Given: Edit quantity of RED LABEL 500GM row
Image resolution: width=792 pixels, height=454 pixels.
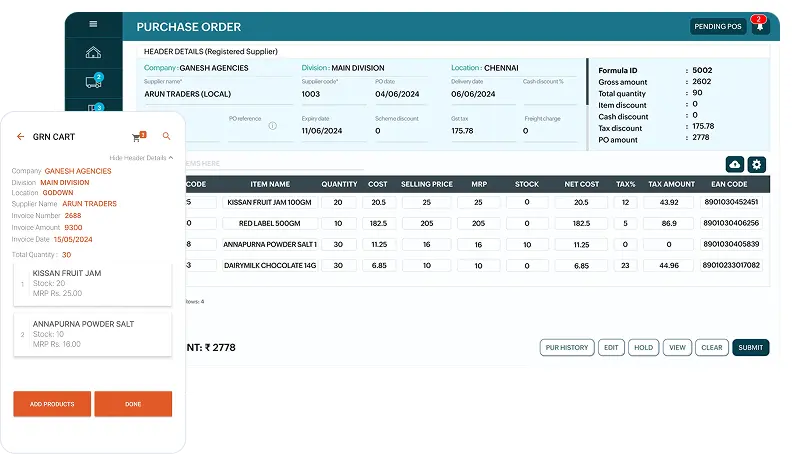Looking at the screenshot, I should pyautogui.click(x=338, y=223).
